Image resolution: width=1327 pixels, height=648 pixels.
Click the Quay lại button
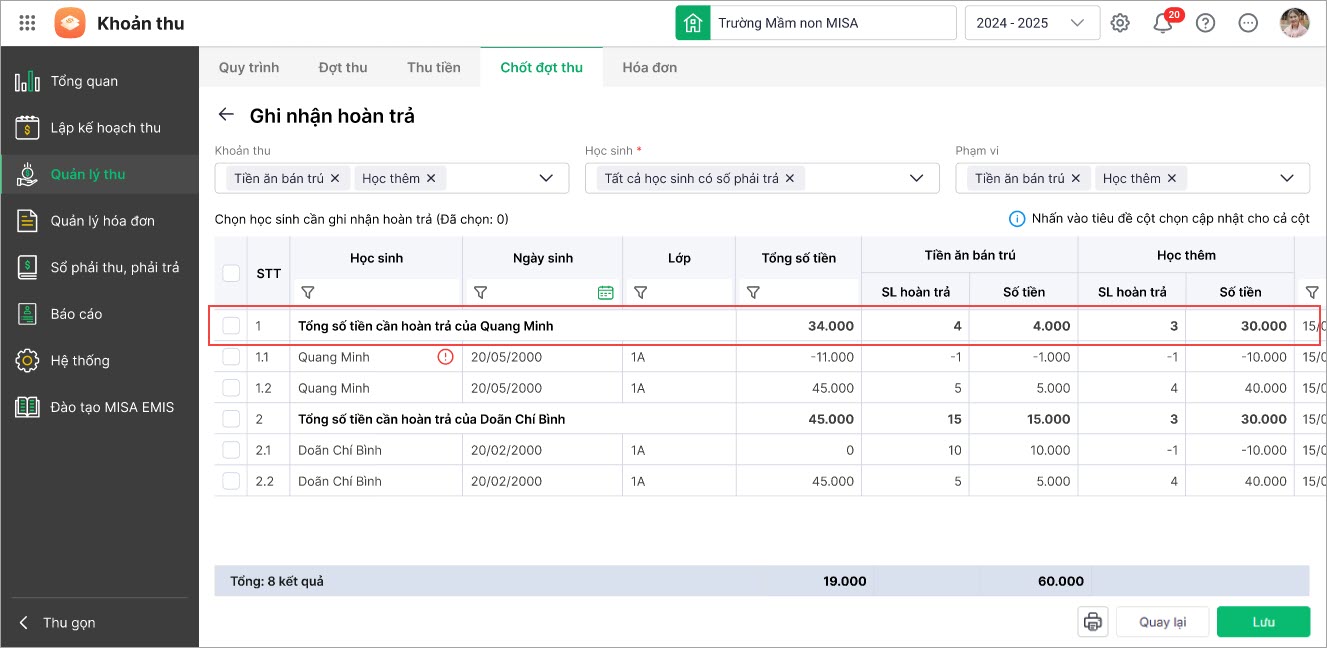[1162, 622]
